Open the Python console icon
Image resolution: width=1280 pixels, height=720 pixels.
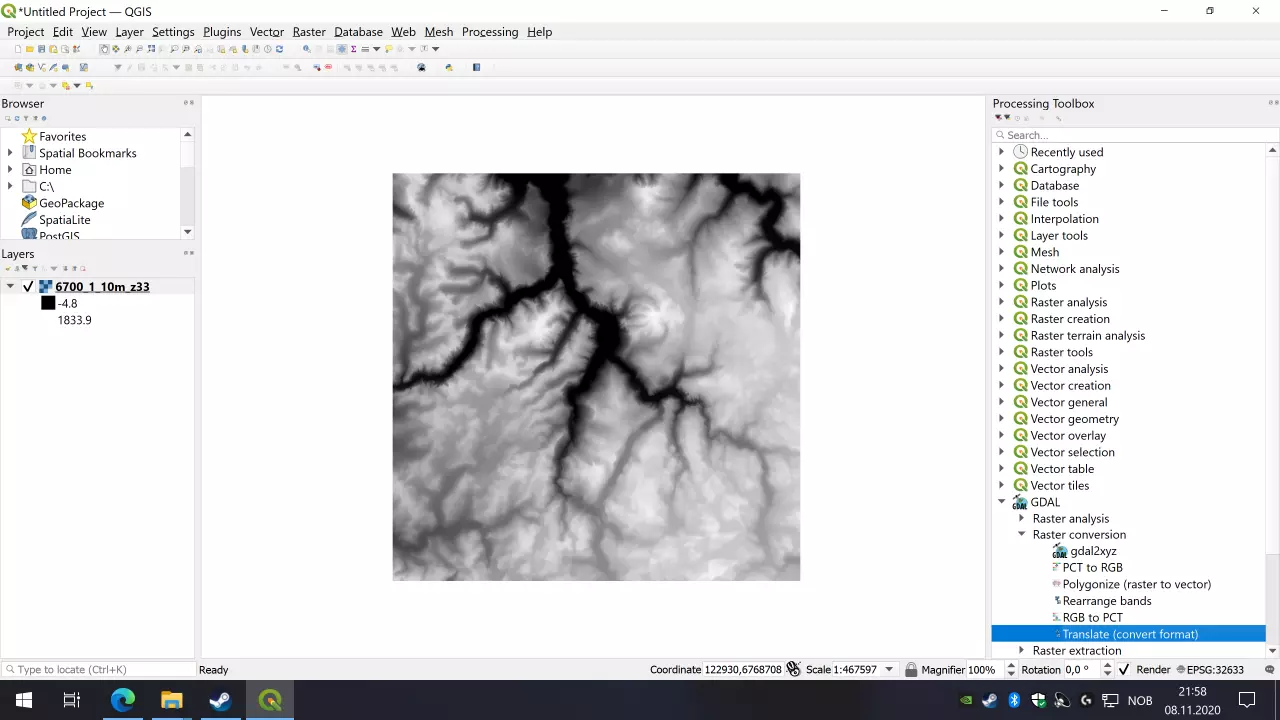(449, 67)
